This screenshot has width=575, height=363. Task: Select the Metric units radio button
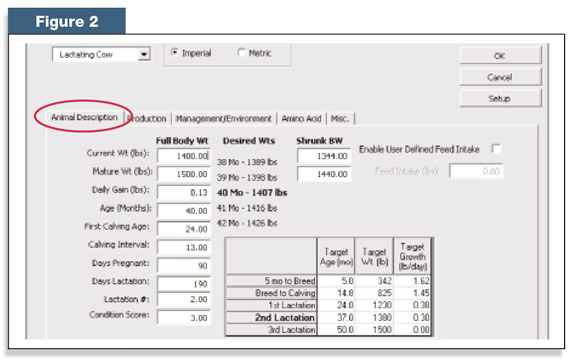241,53
